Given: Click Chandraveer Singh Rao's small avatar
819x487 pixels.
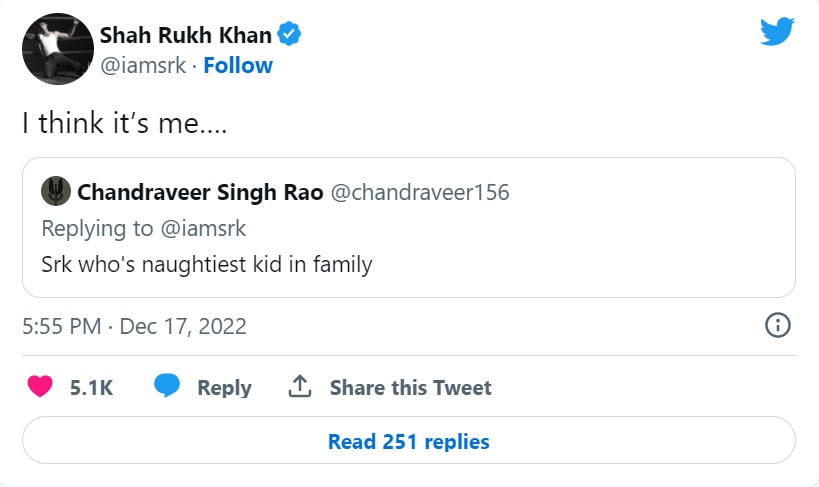Looking at the screenshot, I should [x=54, y=192].
